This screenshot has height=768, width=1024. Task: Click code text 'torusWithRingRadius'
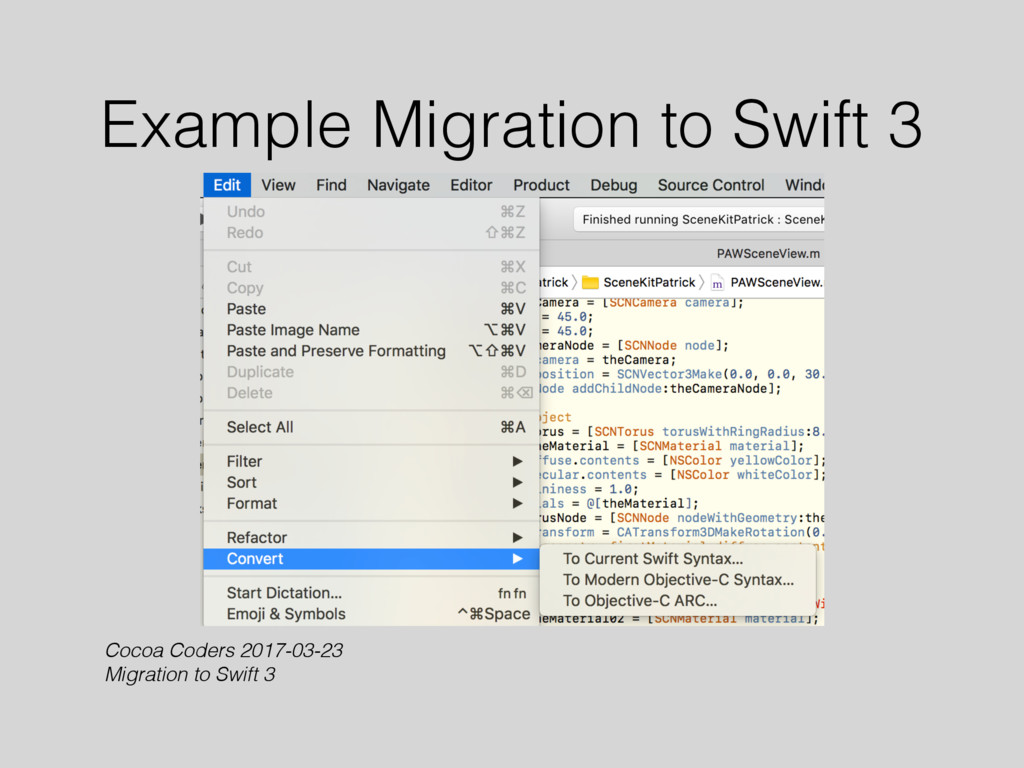tap(733, 432)
